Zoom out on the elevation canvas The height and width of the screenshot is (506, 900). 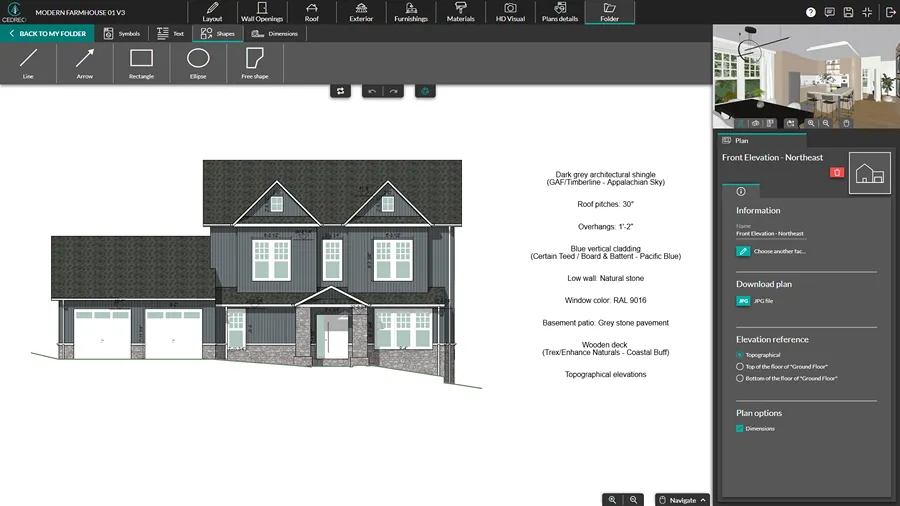pyautogui.click(x=634, y=500)
